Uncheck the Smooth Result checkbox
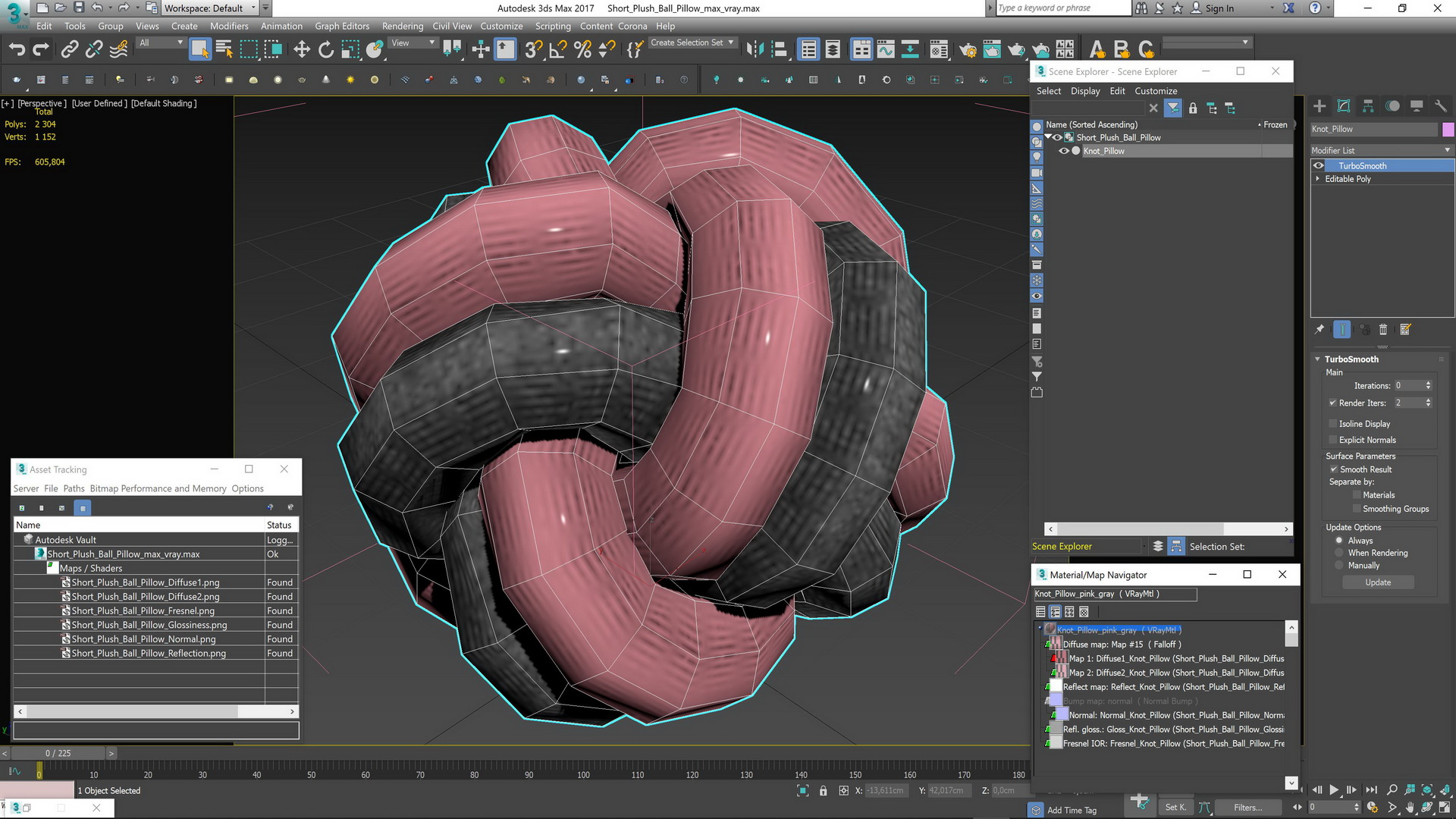This screenshot has width=1456, height=819. coord(1333,469)
